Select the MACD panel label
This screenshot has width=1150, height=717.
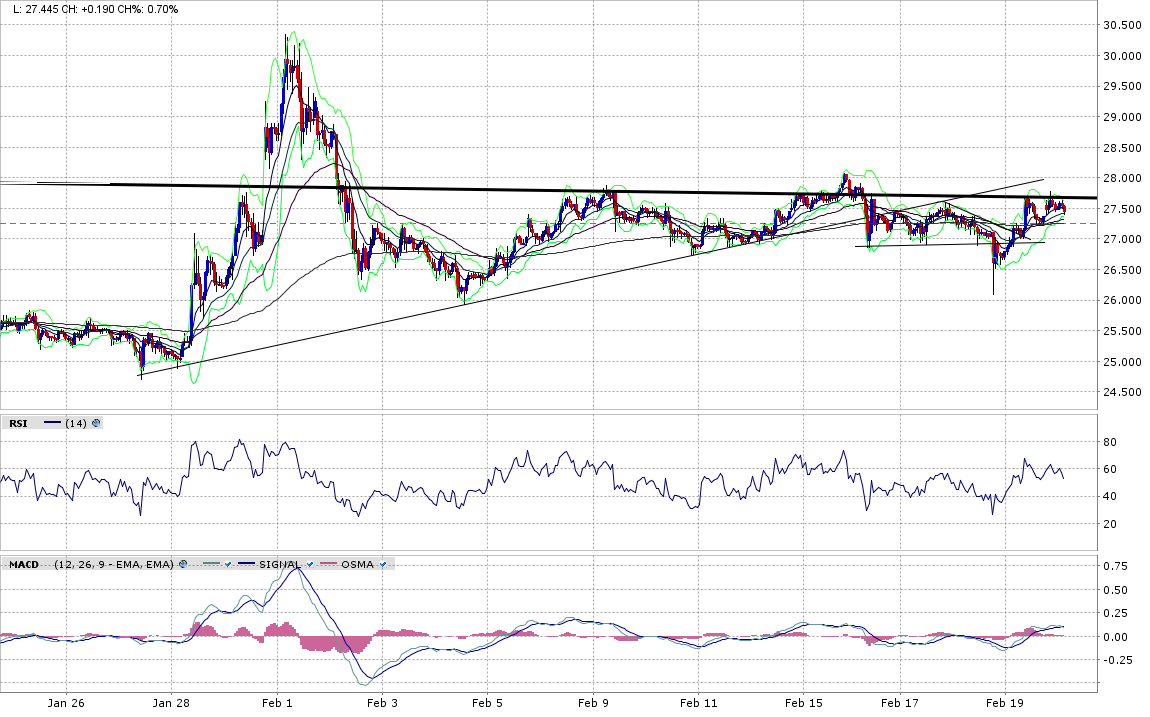pos(24,565)
